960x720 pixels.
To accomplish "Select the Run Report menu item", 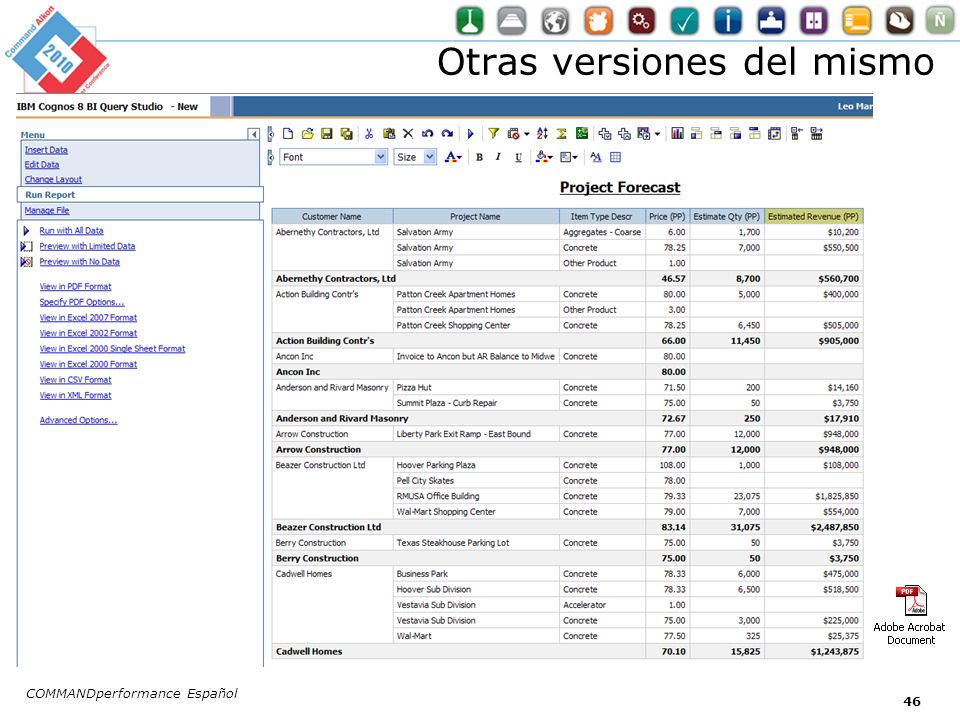I will (50, 195).
